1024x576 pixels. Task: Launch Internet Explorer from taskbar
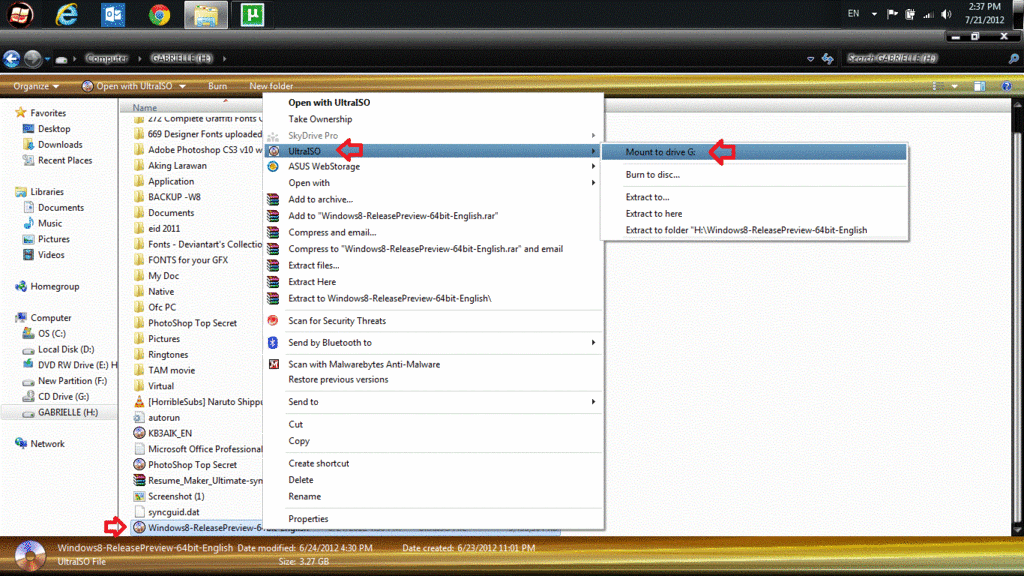click(x=67, y=14)
